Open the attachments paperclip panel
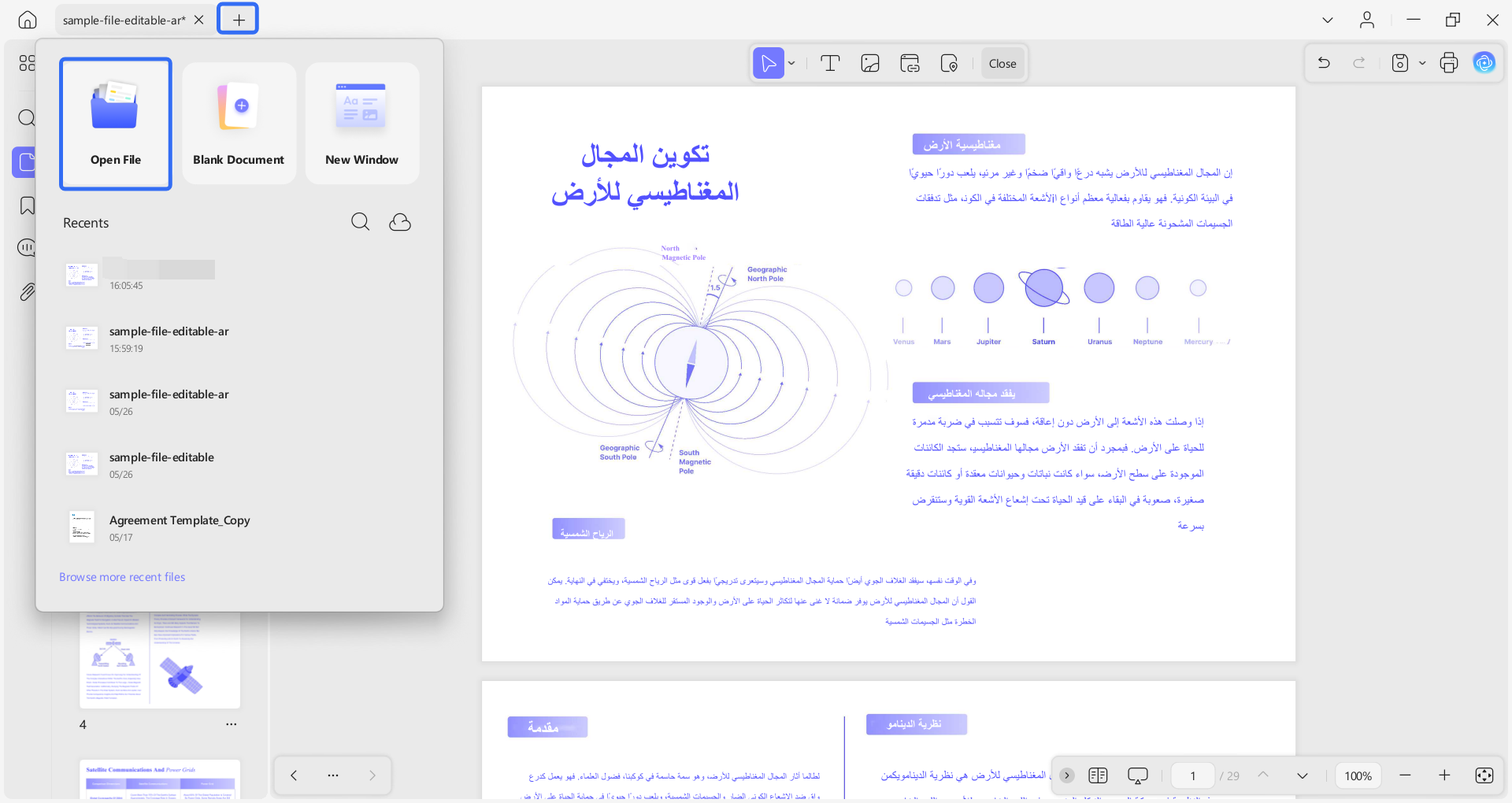Viewport: 1512px width, 803px height. [x=27, y=292]
